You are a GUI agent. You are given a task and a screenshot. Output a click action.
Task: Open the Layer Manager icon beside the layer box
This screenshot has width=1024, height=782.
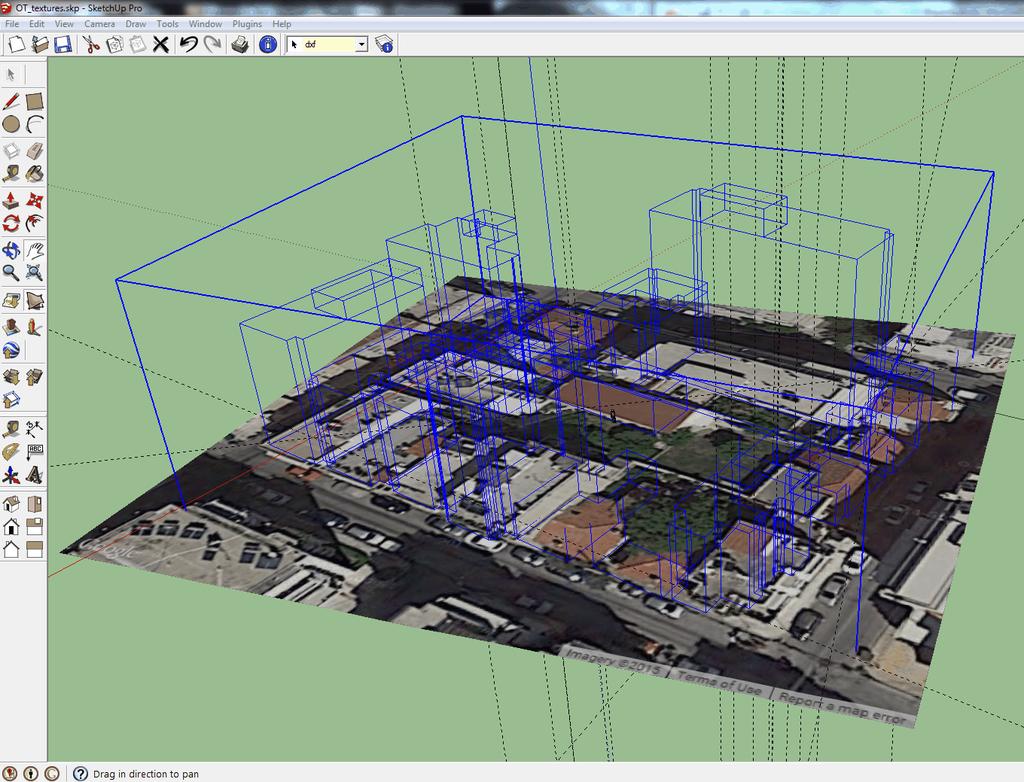(x=384, y=44)
